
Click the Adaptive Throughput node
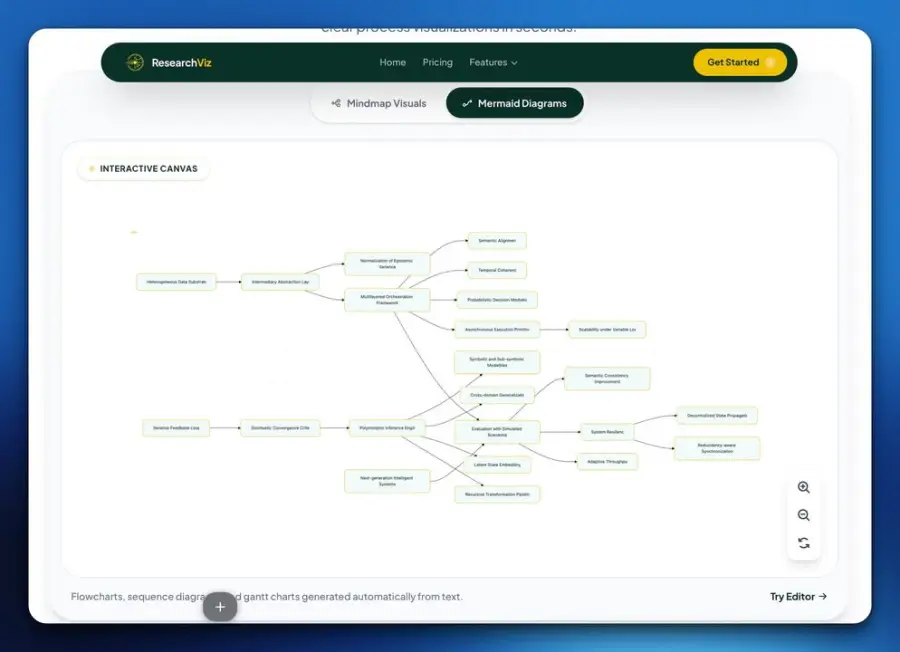(x=607, y=461)
